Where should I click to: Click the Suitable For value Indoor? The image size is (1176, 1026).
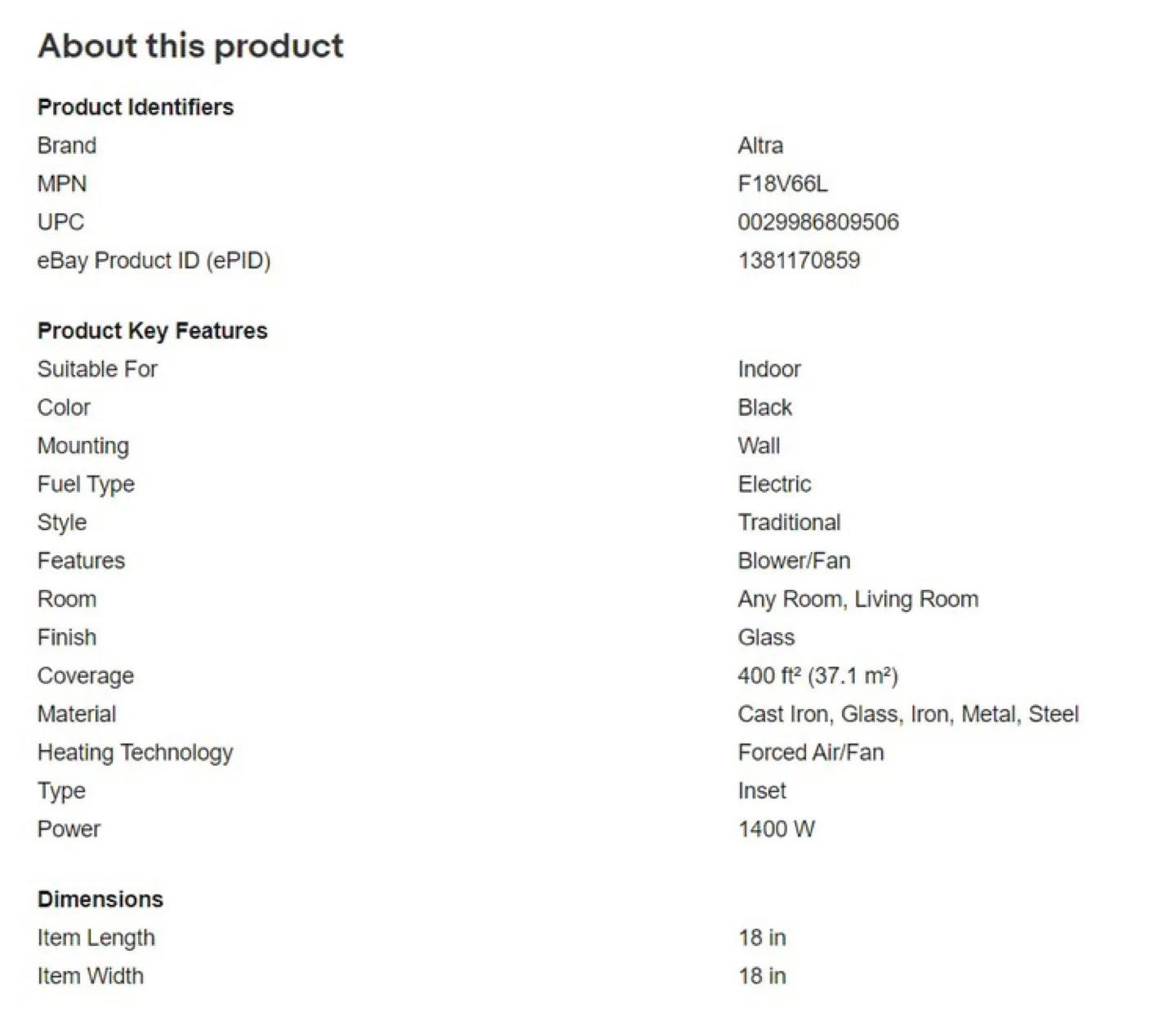pos(768,369)
